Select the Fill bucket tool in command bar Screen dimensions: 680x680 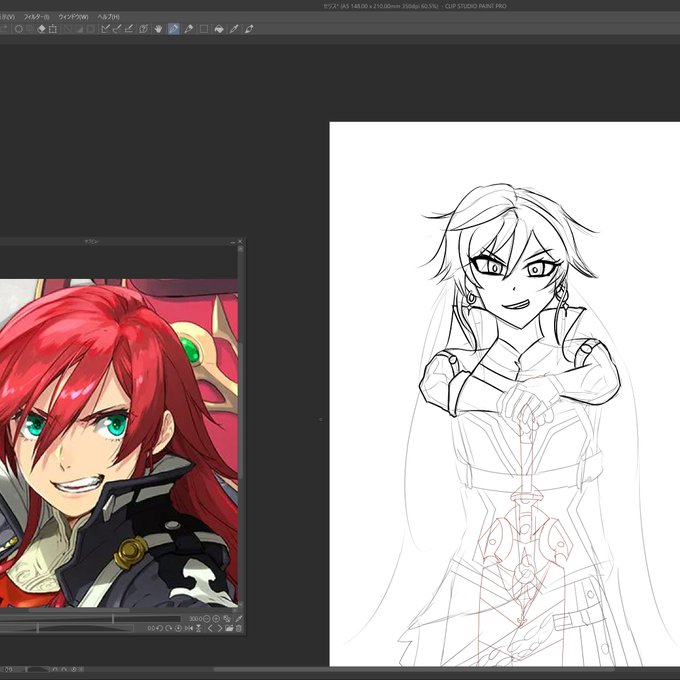click(219, 29)
